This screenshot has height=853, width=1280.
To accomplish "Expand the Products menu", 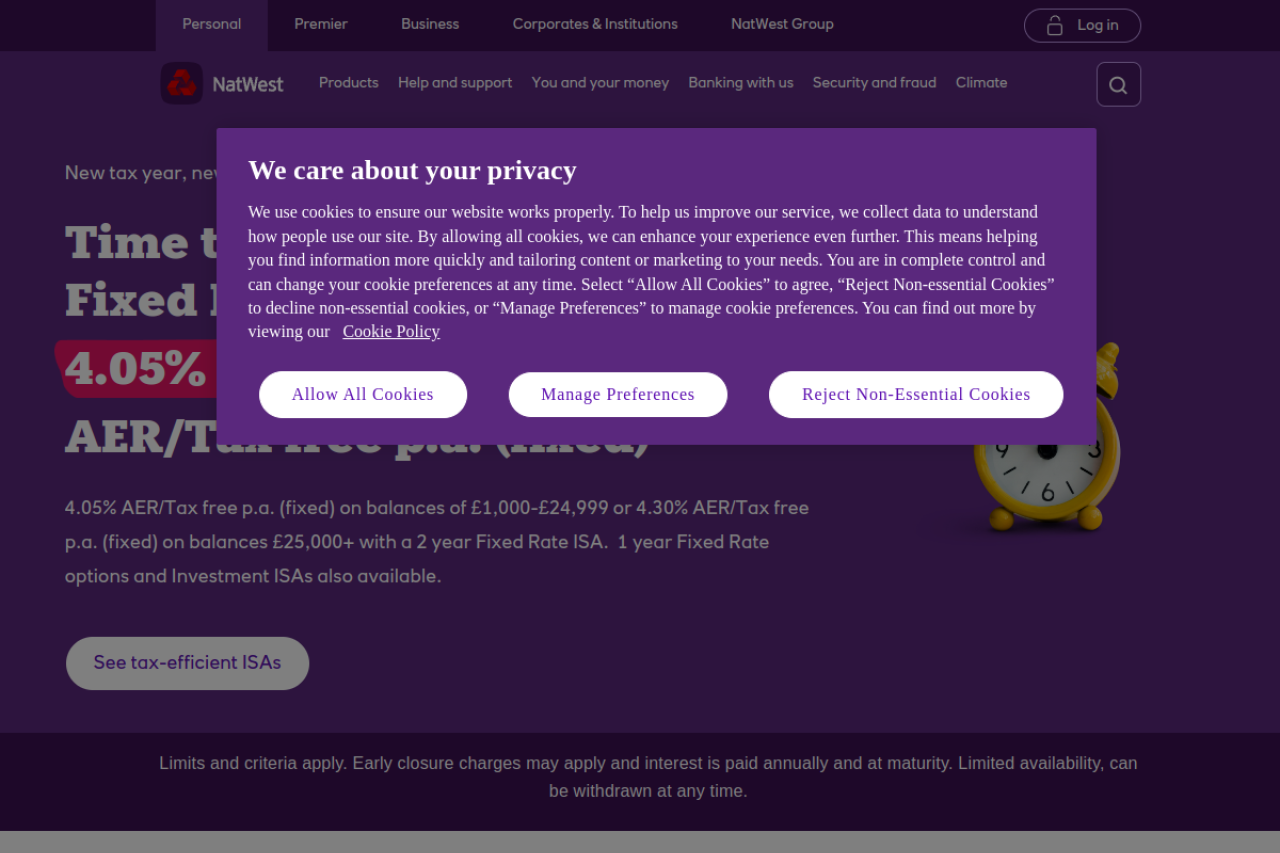I will (x=349, y=83).
